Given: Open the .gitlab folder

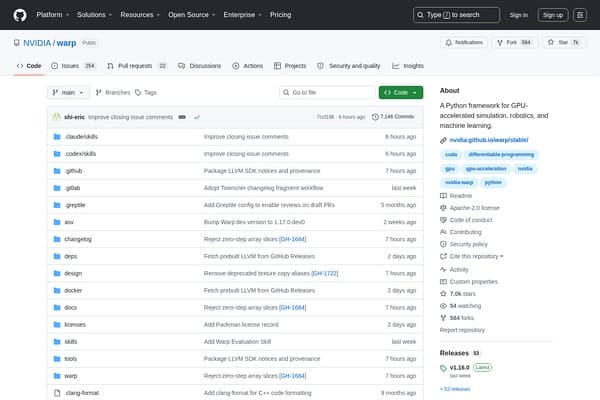Looking at the screenshot, I should [x=72, y=188].
